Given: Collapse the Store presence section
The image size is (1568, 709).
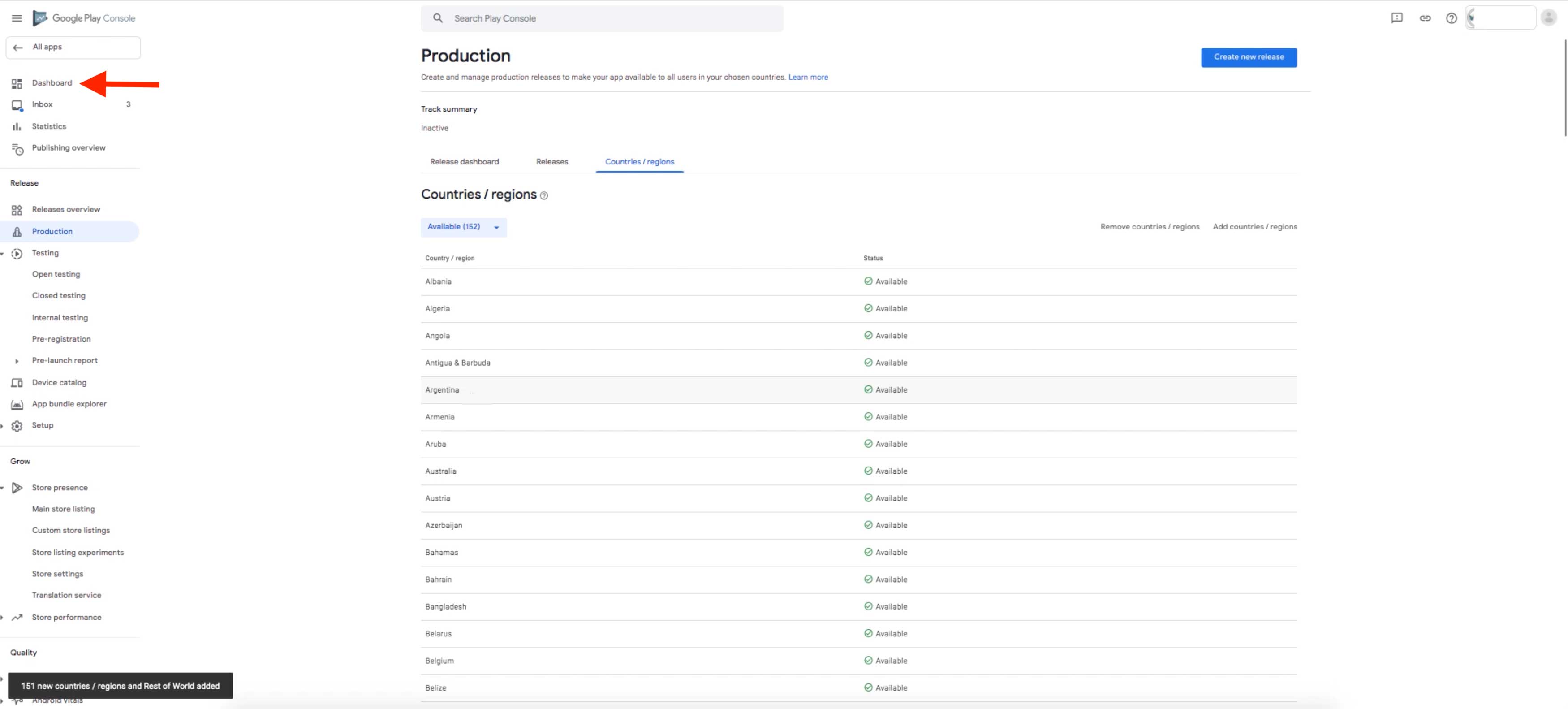Looking at the screenshot, I should click(2, 488).
